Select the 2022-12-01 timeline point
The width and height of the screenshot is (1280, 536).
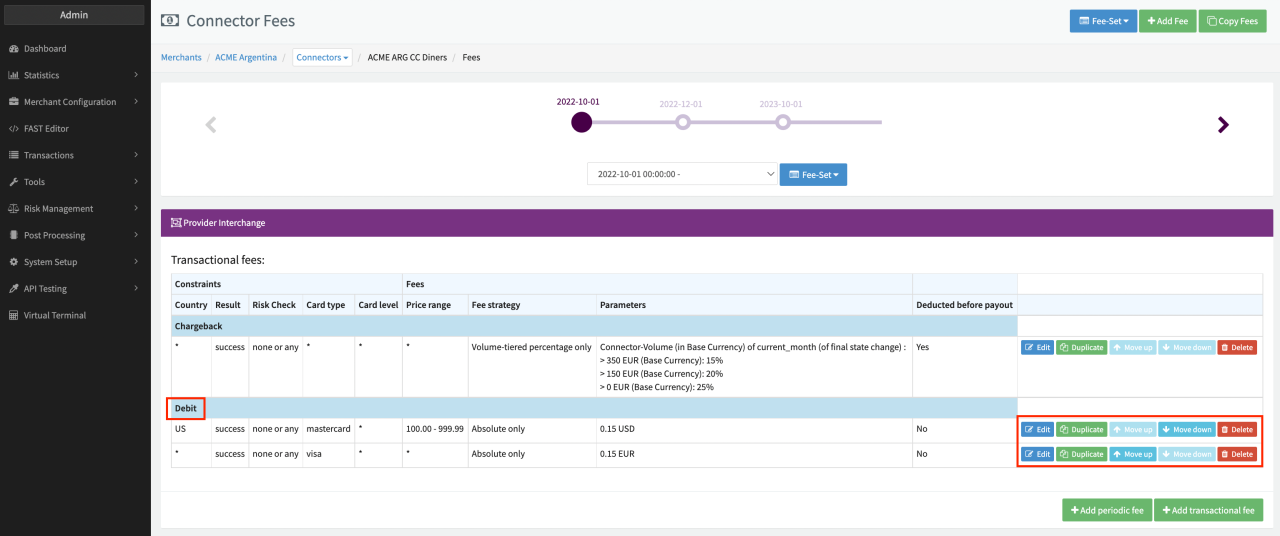[x=682, y=122]
